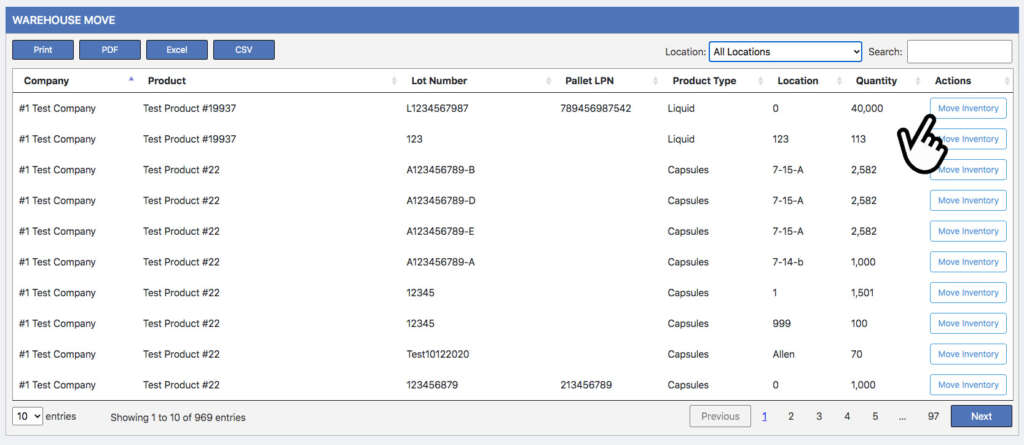This screenshot has width=1024, height=445.
Task: Open the All Locations dropdown
Action: pyautogui.click(x=785, y=52)
